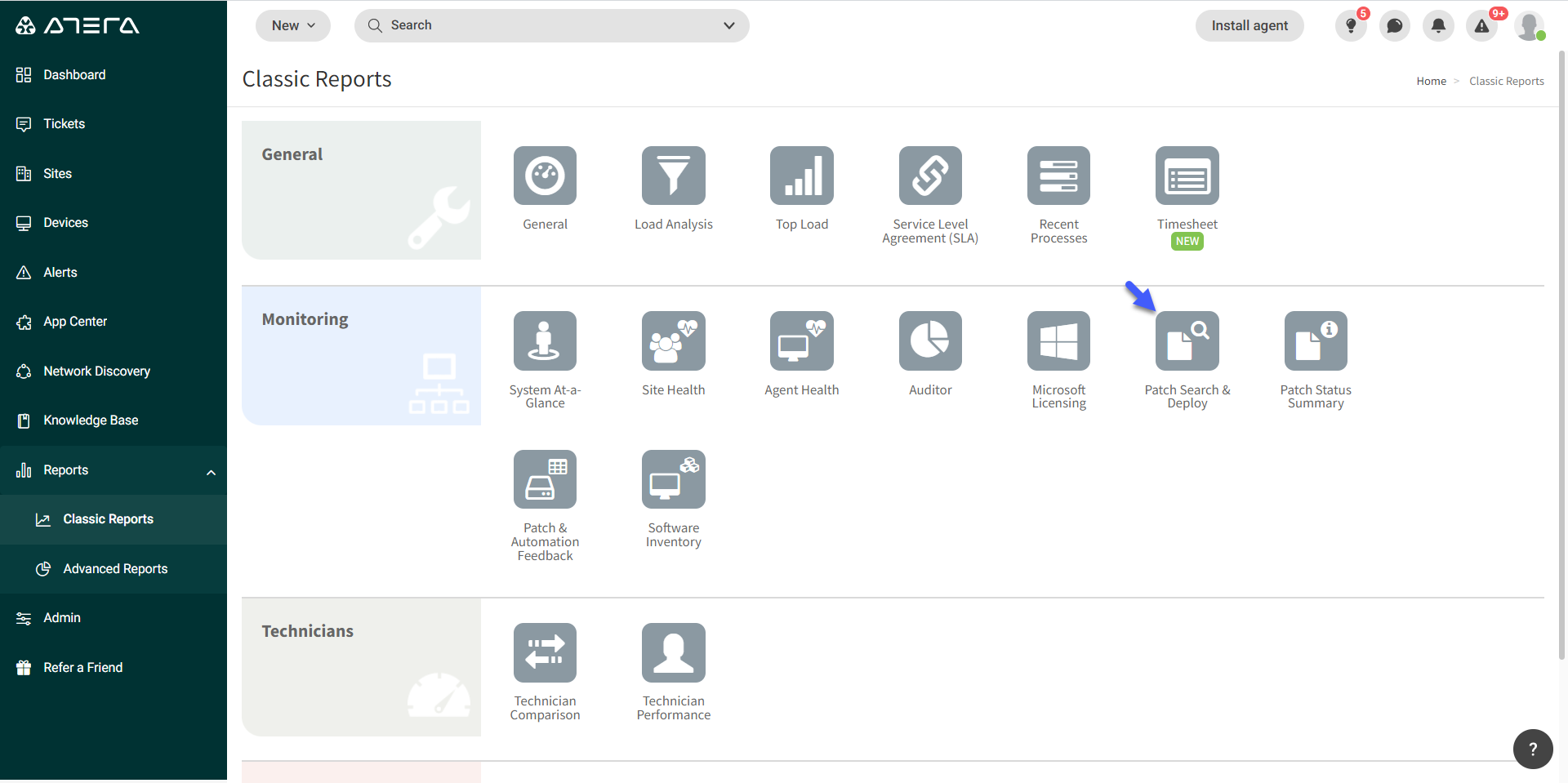1568x783 pixels.
Task: Select Advanced Reports in sidebar
Action: tap(114, 569)
